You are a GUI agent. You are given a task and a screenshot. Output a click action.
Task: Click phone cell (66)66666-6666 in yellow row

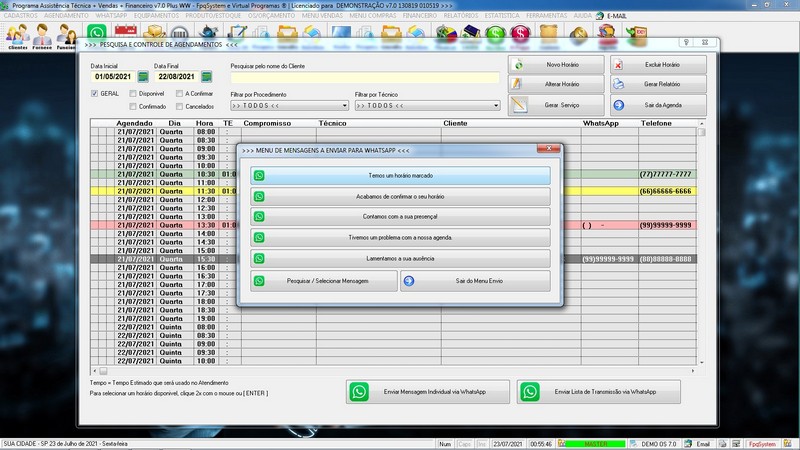point(665,191)
